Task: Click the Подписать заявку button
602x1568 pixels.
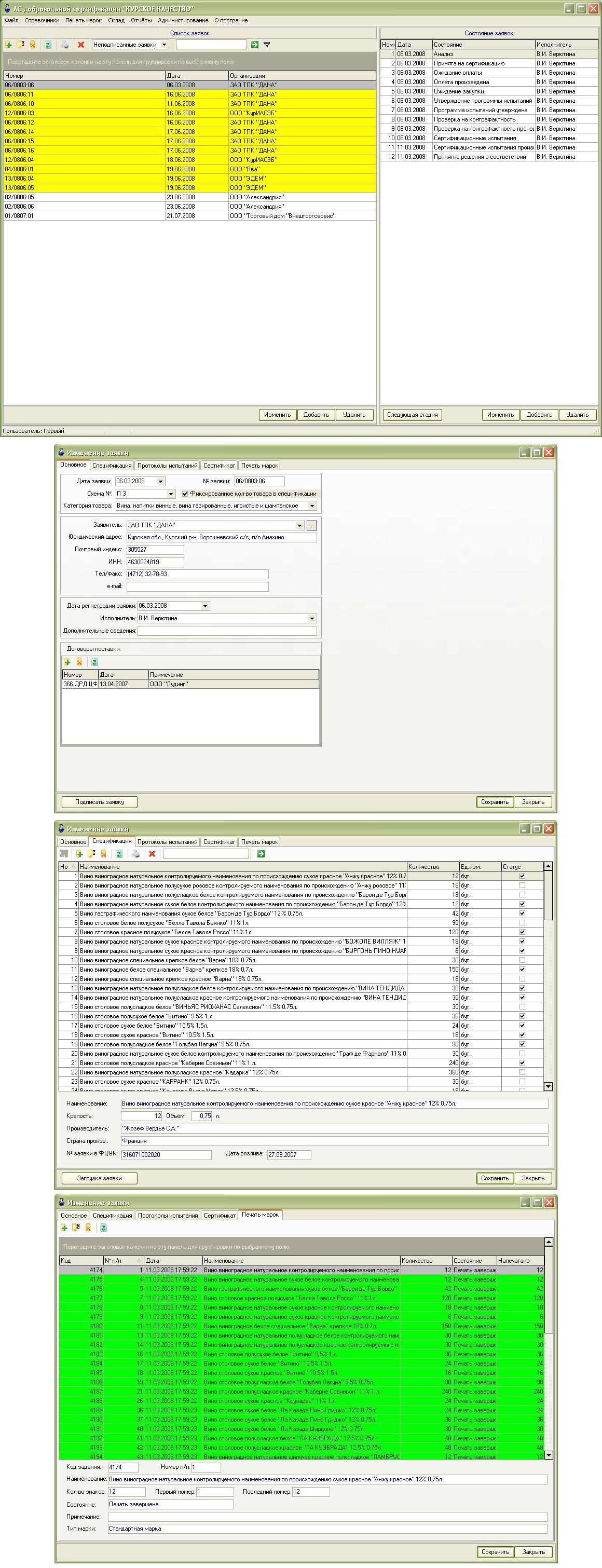Action: pos(99,802)
